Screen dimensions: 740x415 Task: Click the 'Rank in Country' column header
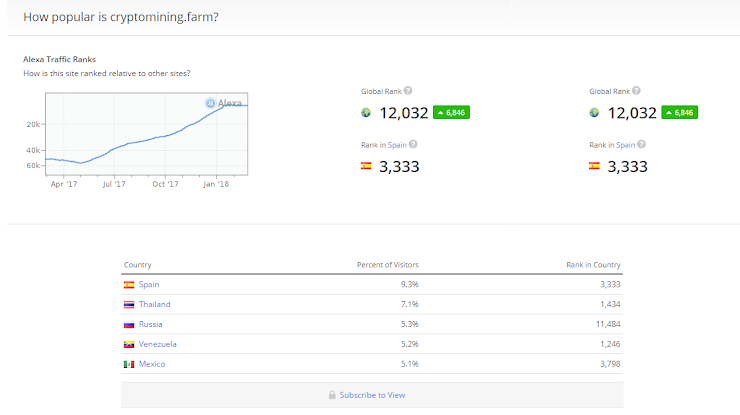593,265
